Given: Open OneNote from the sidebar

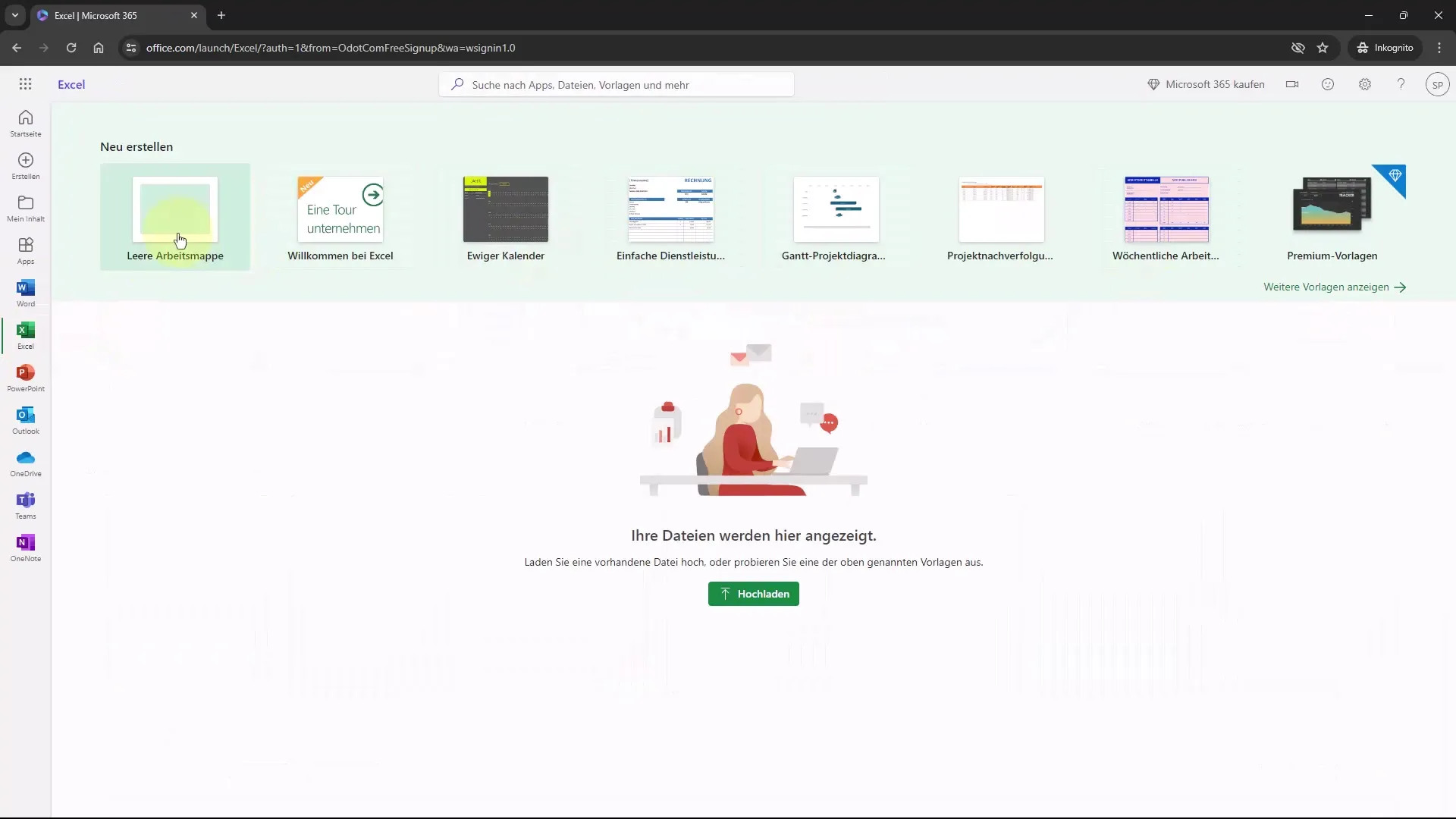Looking at the screenshot, I should (x=26, y=548).
